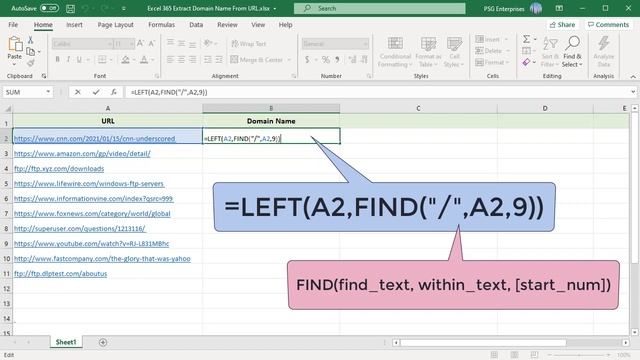Open the View tab
This screenshot has height=360, width=640.
tap(258, 24)
